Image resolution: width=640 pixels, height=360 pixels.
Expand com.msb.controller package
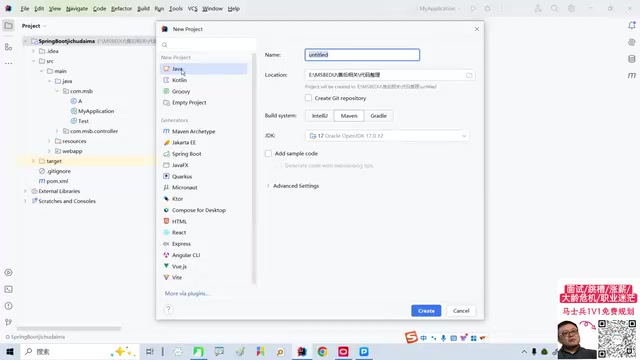tap(57, 131)
